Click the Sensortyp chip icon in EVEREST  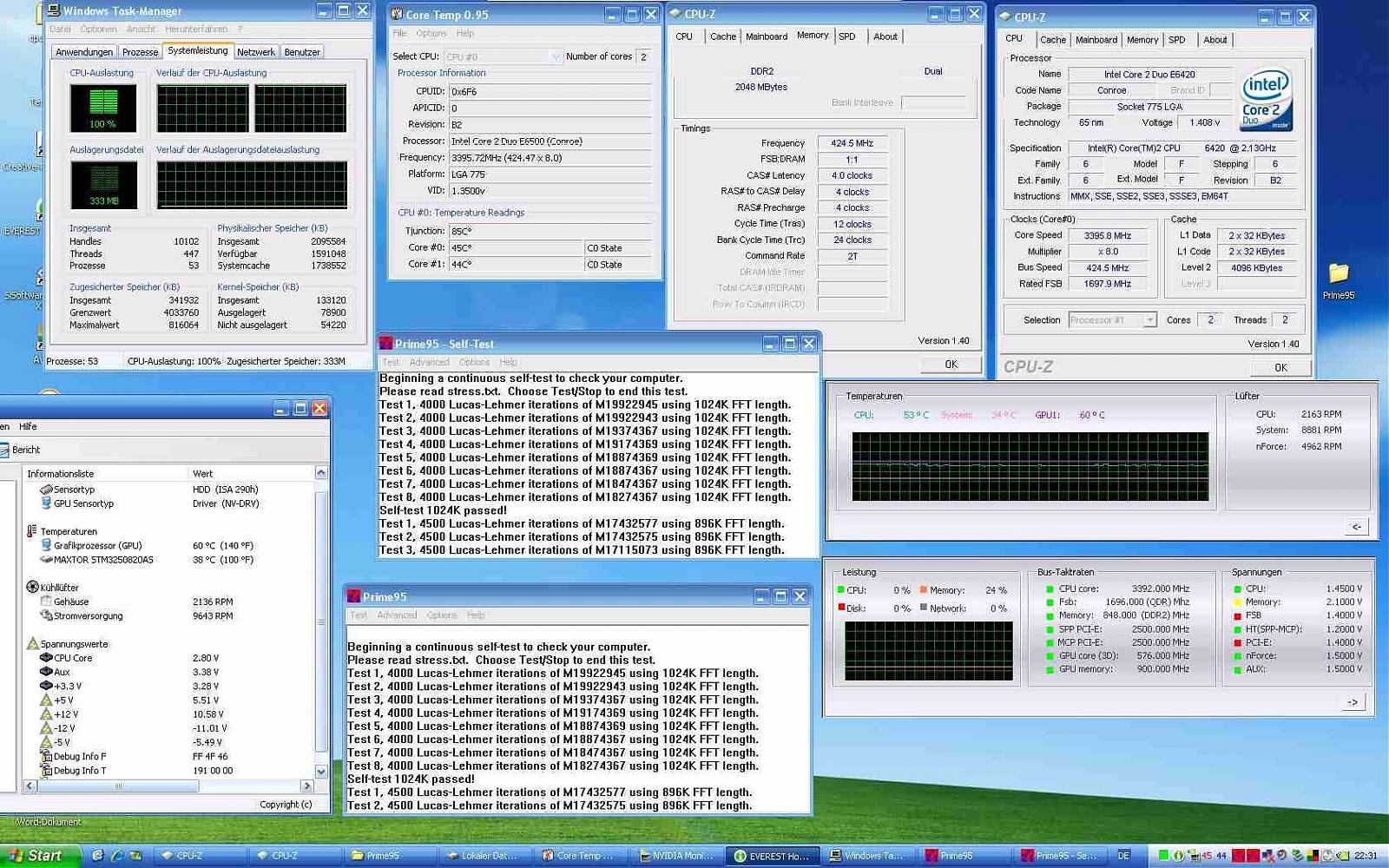point(46,490)
